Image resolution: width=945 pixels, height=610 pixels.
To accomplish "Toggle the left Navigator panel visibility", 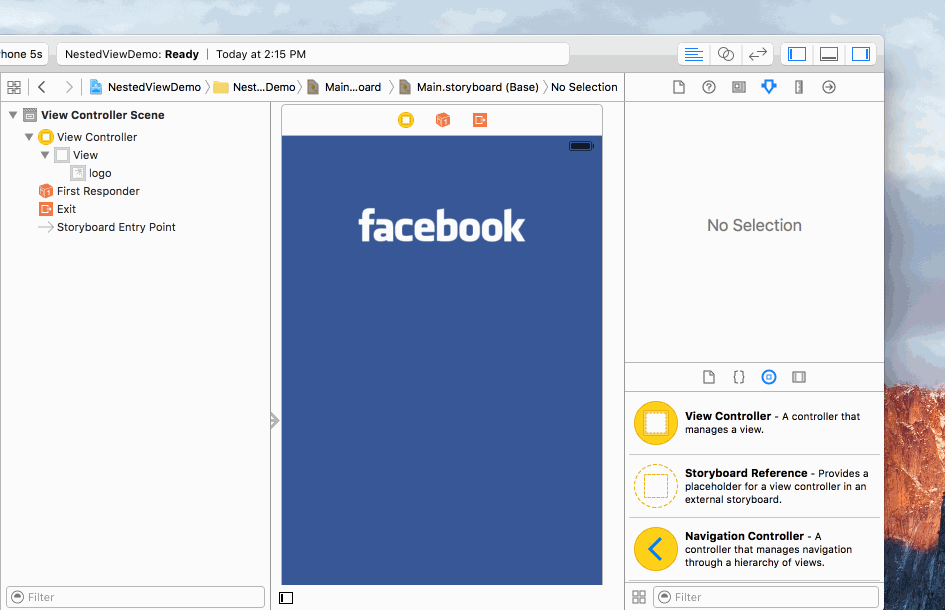I will tap(796, 53).
